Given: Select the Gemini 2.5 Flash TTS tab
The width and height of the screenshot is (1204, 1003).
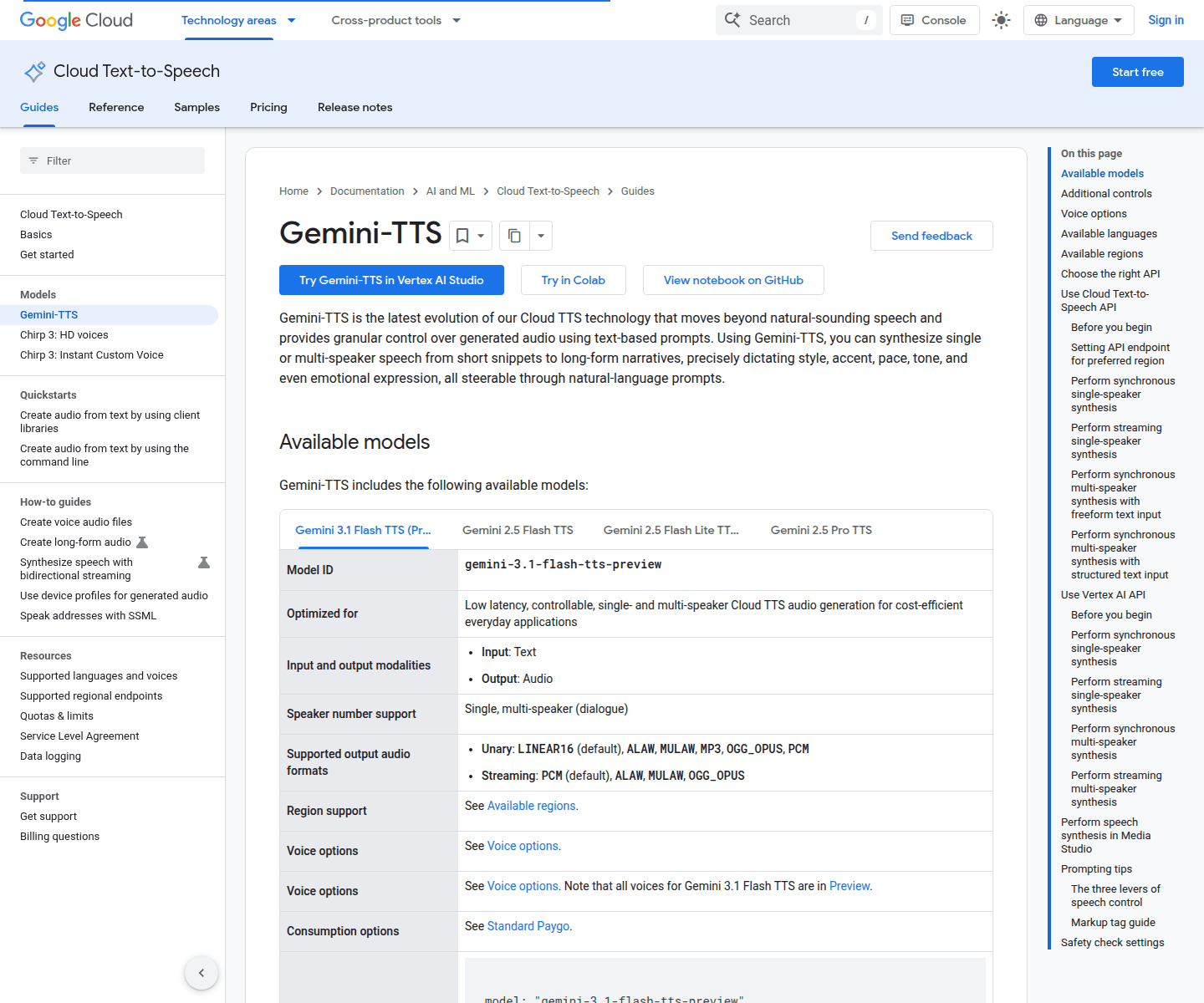Looking at the screenshot, I should pos(518,530).
